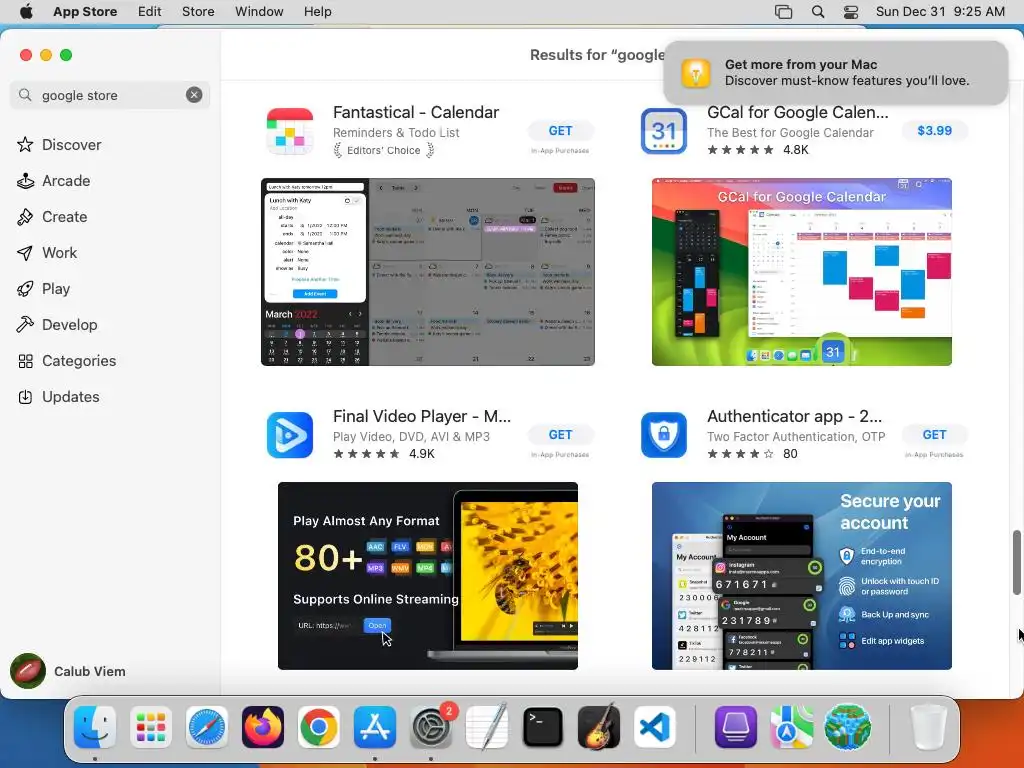The image size is (1024, 768).
Task: Click the Discover star icon in sidebar
Action: [x=25, y=144]
